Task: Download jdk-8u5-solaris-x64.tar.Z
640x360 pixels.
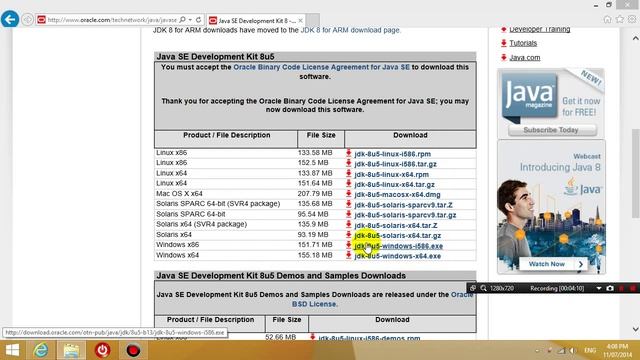Action: [396, 225]
